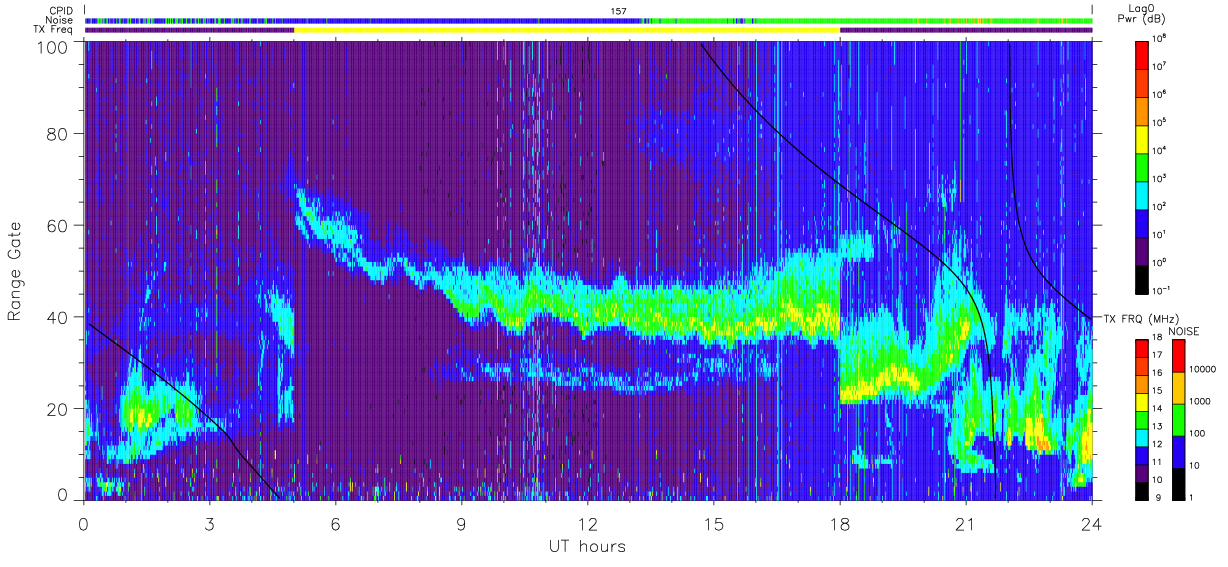Image resolution: width=1228 pixels, height=567 pixels.
Task: Click Range Gate tick label '40'
Action: [x=59, y=317]
